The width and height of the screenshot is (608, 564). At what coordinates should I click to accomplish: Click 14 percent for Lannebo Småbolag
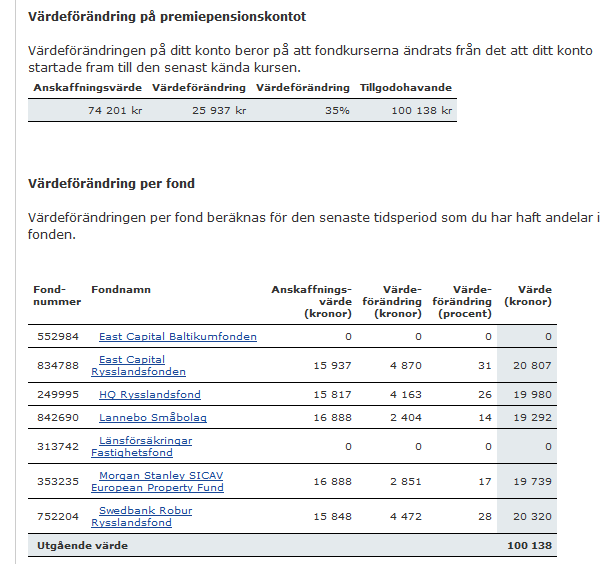click(485, 418)
